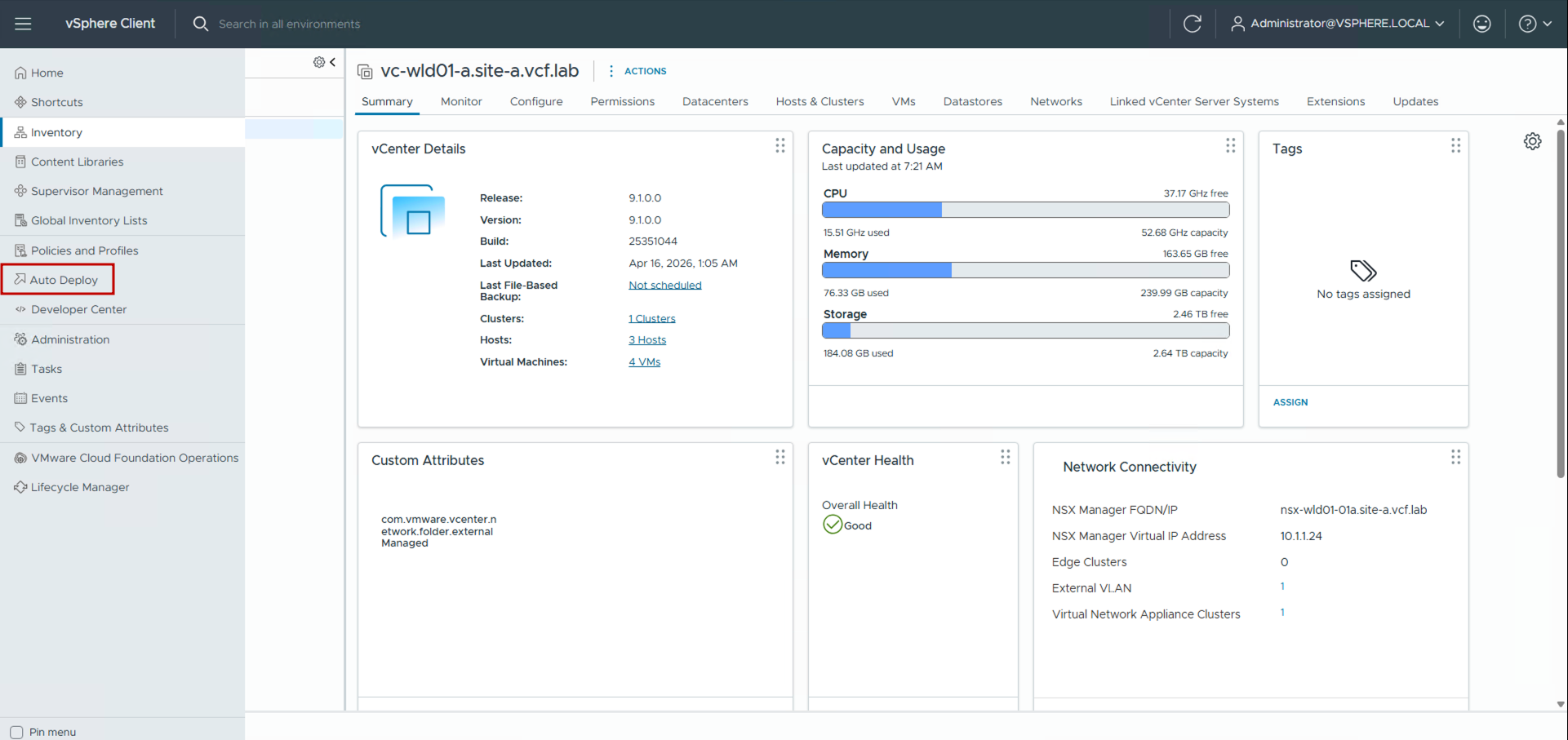1568x740 pixels.
Task: Click the search magnifier icon
Action: (x=200, y=24)
